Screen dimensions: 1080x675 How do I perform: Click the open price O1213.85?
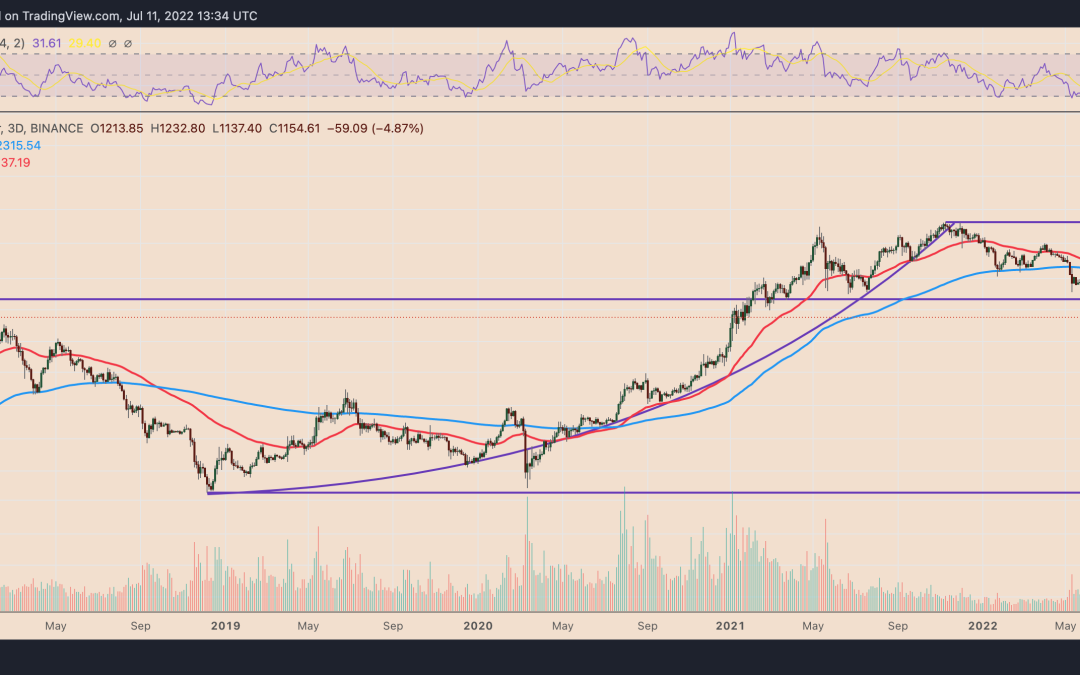click(117, 128)
